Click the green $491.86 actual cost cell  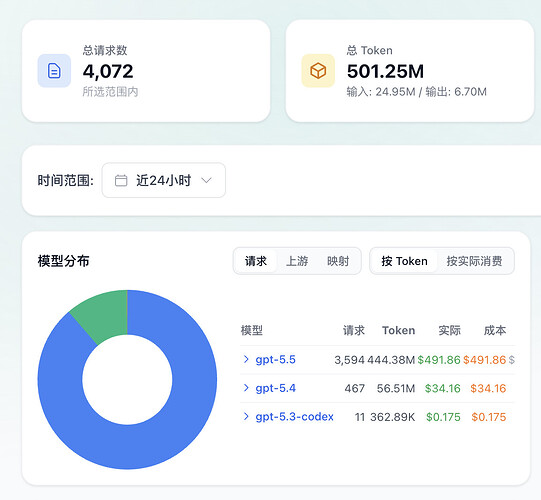439,360
